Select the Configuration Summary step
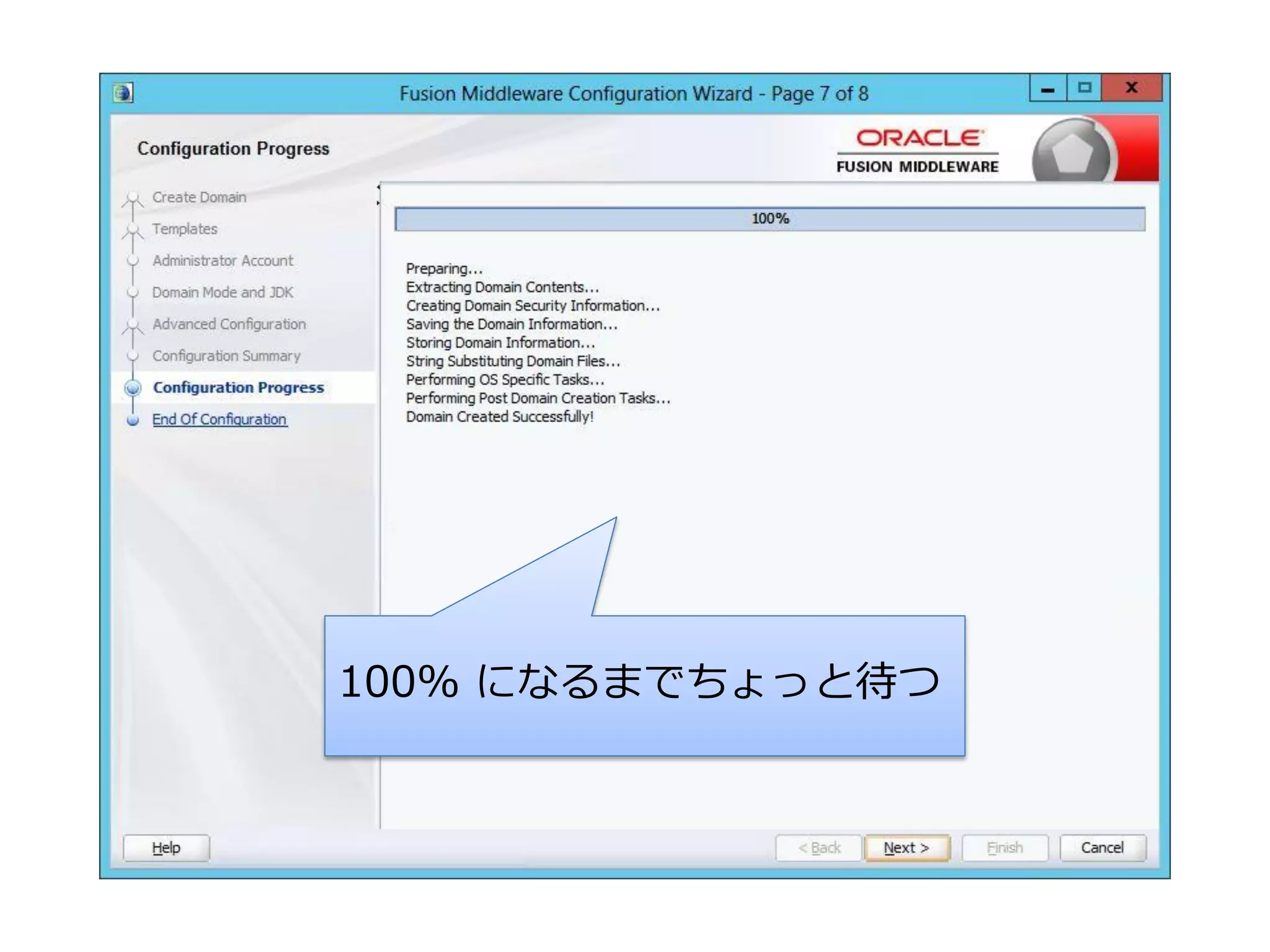 226,356
